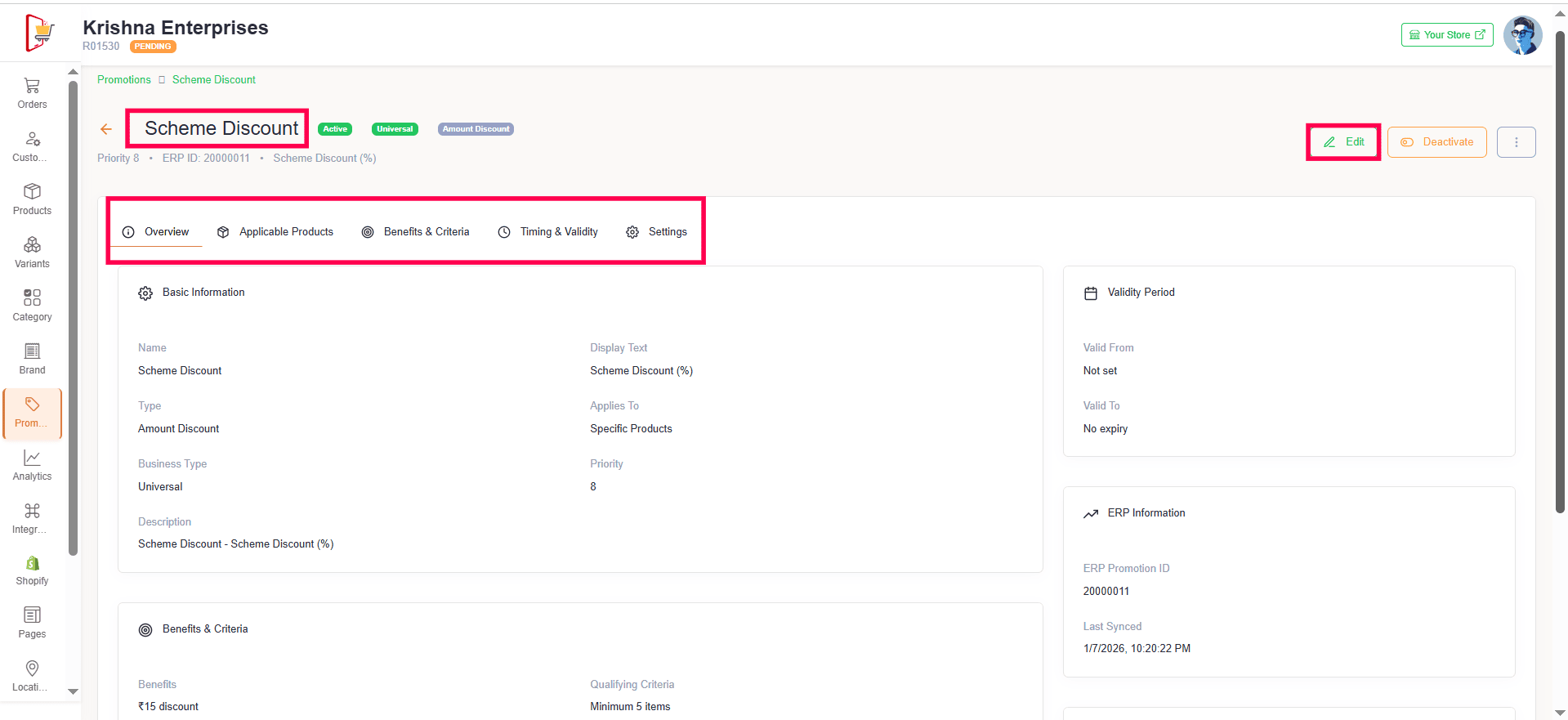Select Category in the sidebar

coord(32,306)
